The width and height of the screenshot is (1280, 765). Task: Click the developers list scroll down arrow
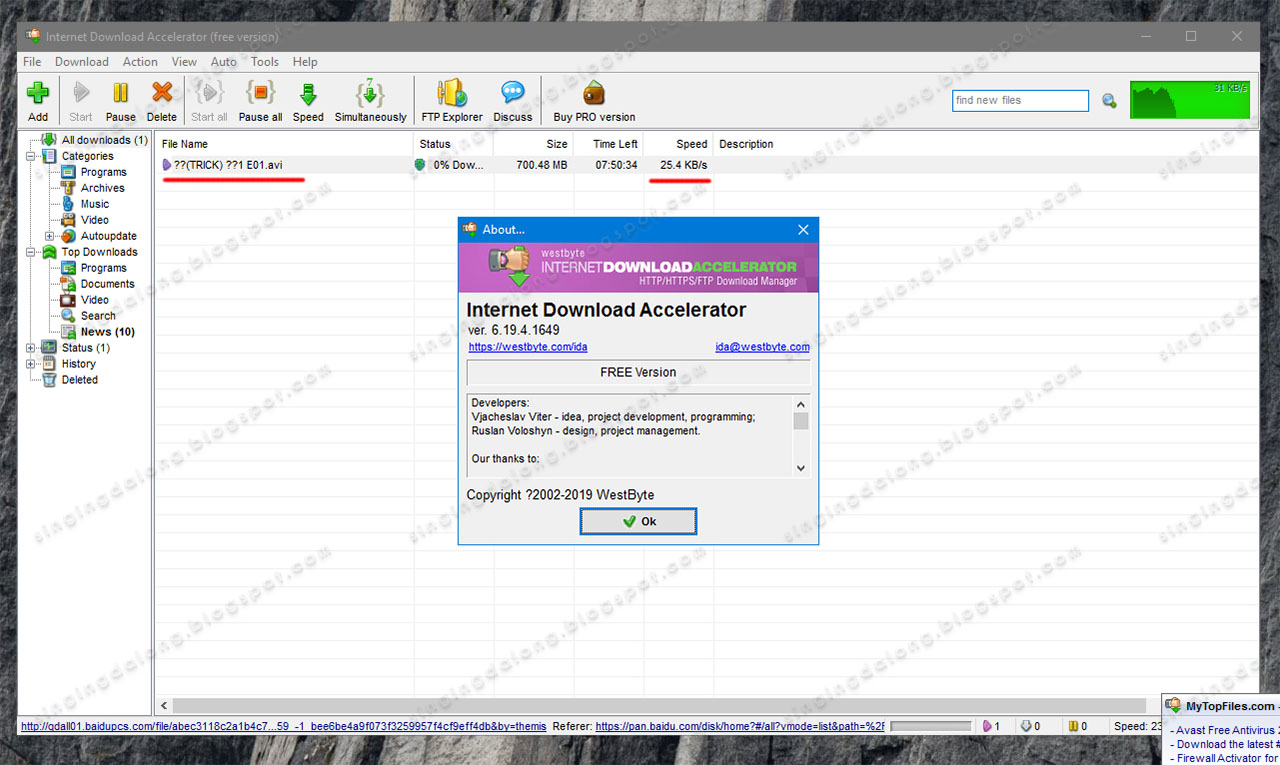coord(801,467)
